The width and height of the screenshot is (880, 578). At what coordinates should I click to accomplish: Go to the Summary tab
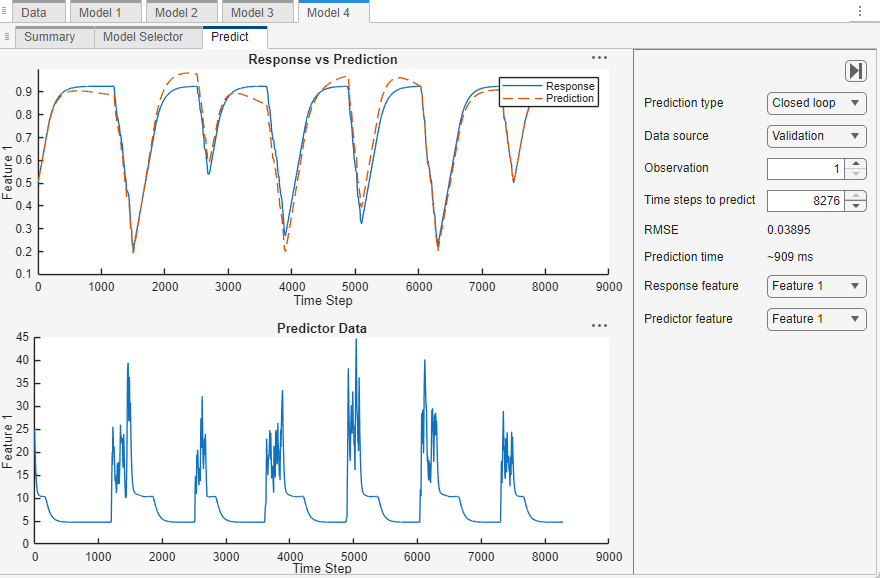(x=49, y=37)
